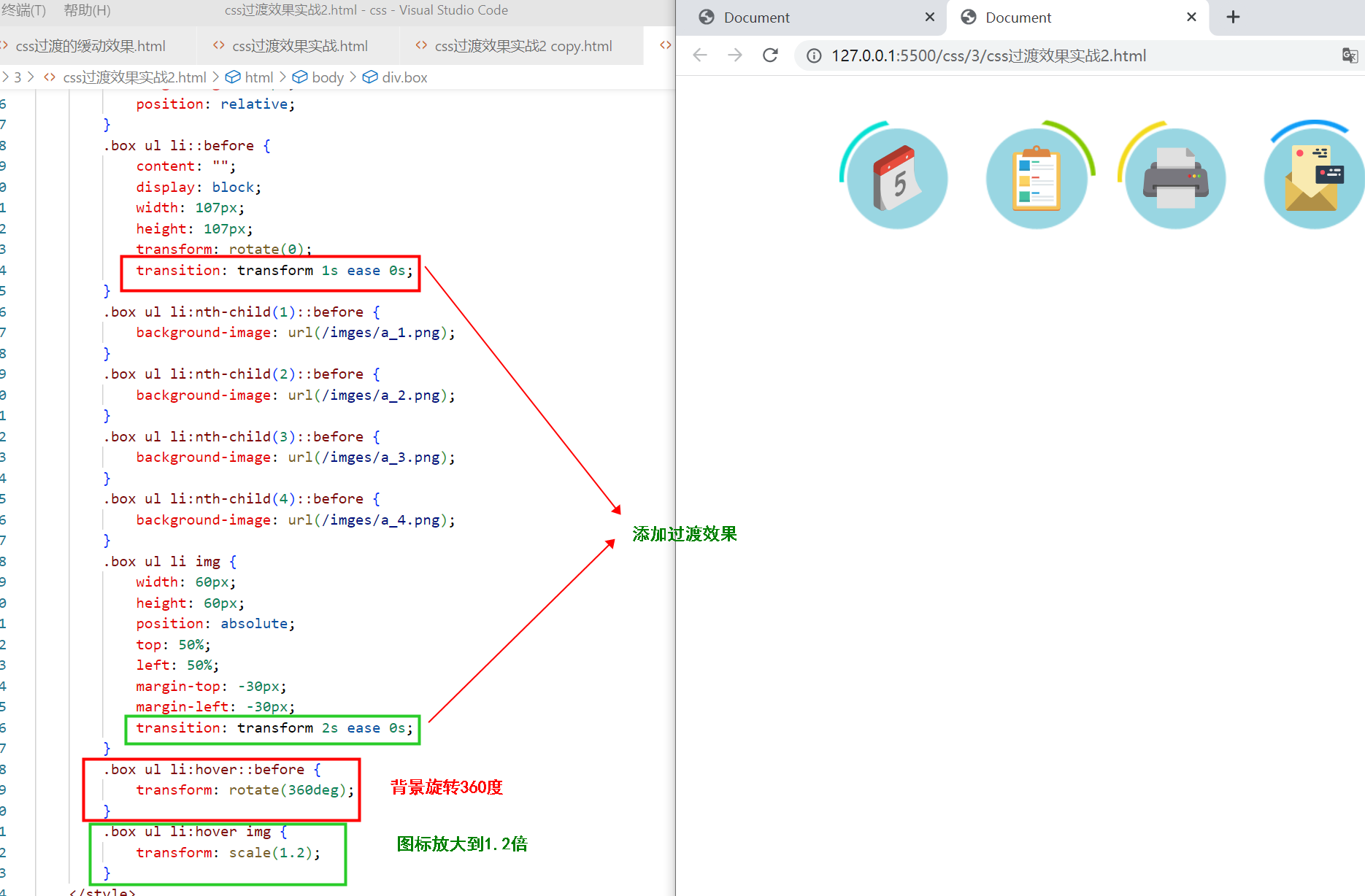1365x896 pixels.
Task: Open the css过渡效果实战2 copy.html editor tab
Action: 523,46
